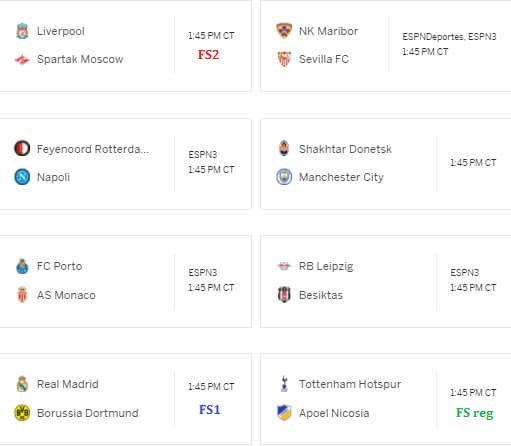Click the Apoel Nicosia team name
511x446 pixels.
tap(334, 413)
